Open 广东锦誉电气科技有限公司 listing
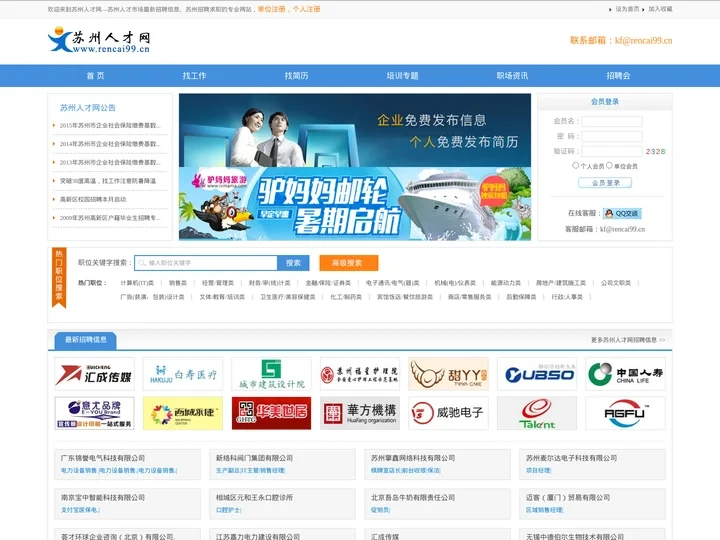Viewport: 720px width, 540px height. (x=103, y=458)
